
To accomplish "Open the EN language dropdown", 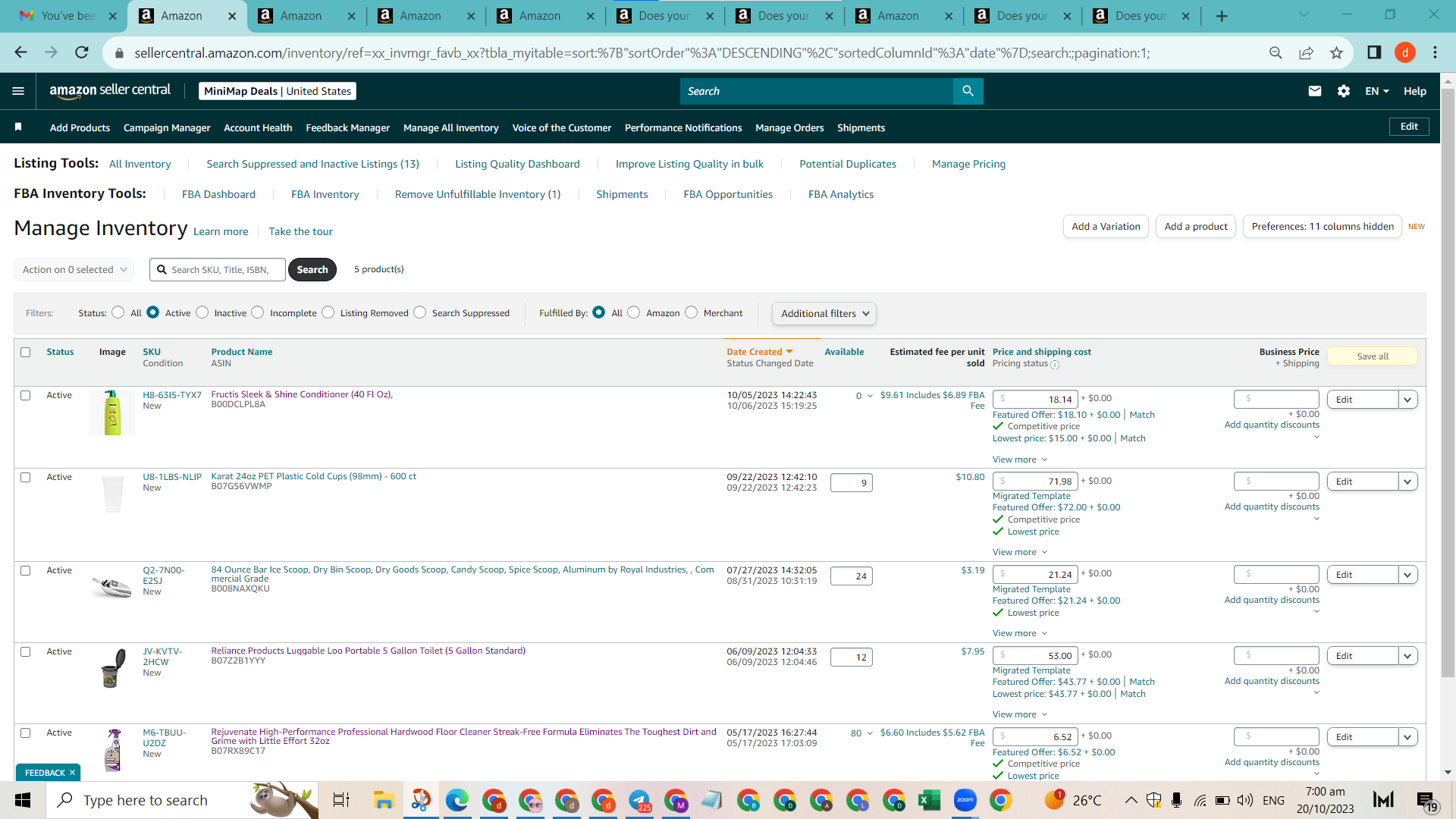I will coord(1377,91).
